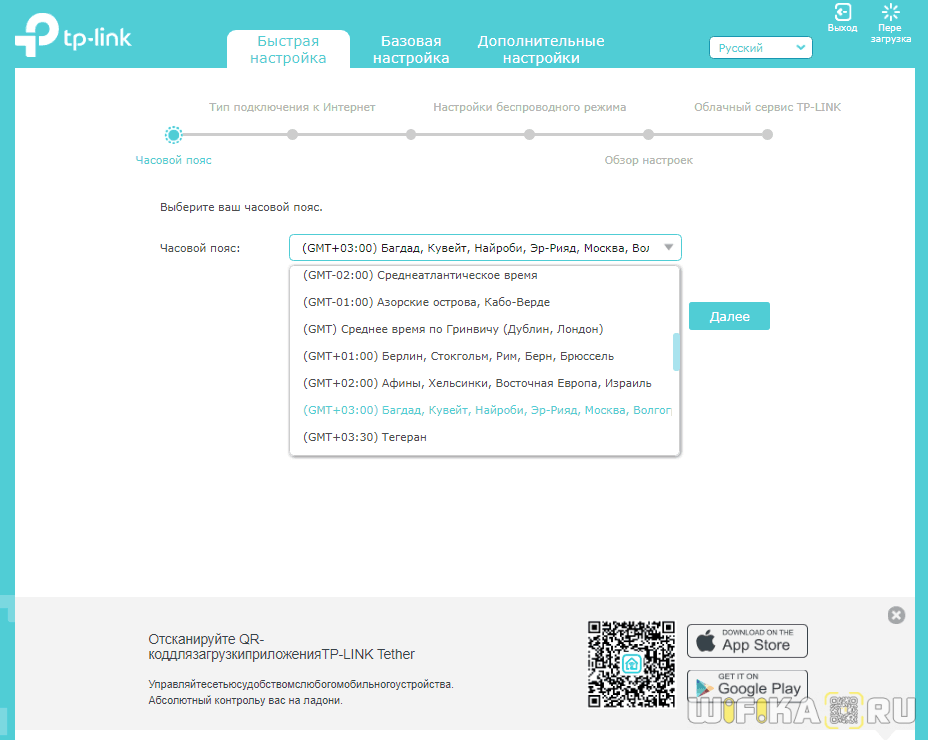Click the Tether QR code
Image resolution: width=928 pixels, height=740 pixels.
631,664
